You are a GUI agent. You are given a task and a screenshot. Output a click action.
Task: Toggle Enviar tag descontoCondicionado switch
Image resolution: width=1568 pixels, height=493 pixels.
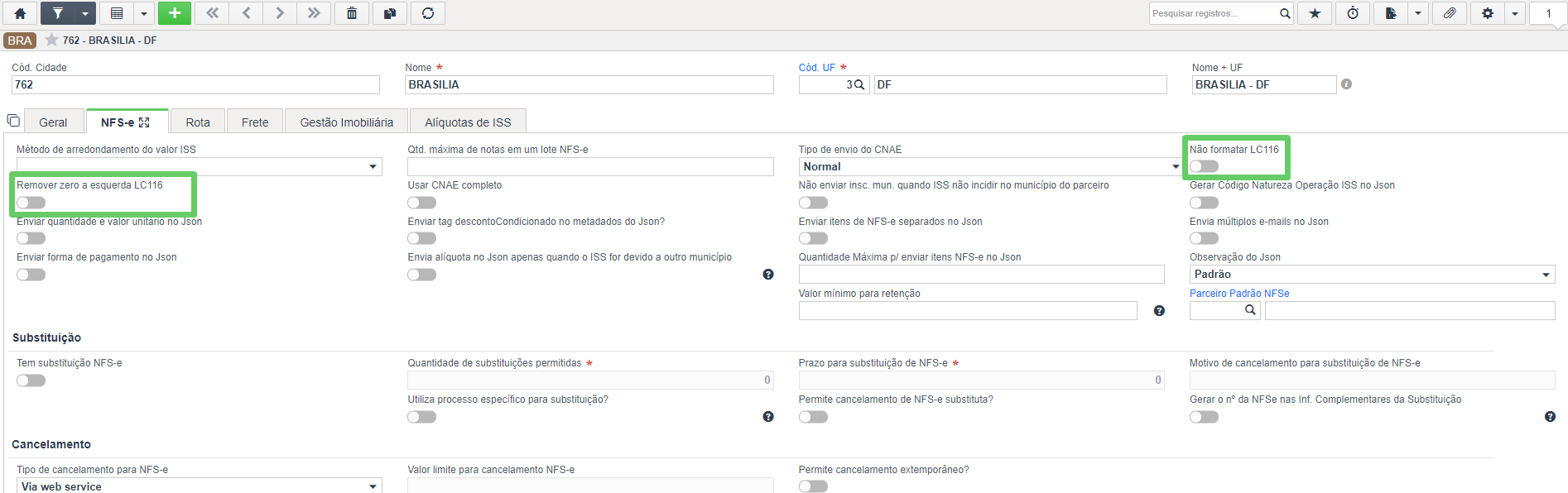coord(421,238)
